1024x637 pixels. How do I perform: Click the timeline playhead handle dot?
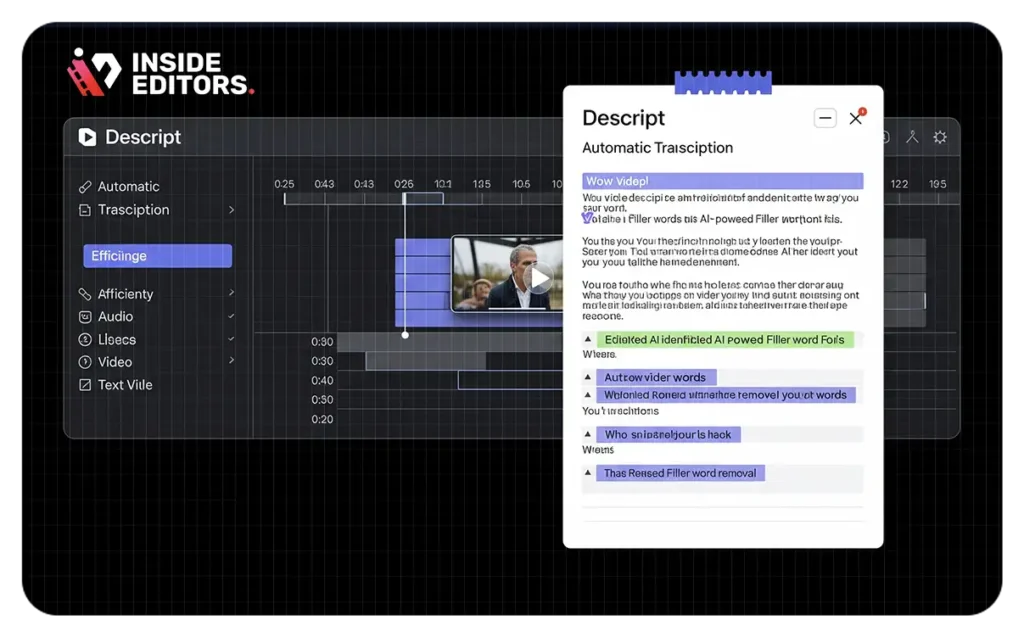pyautogui.click(x=405, y=335)
